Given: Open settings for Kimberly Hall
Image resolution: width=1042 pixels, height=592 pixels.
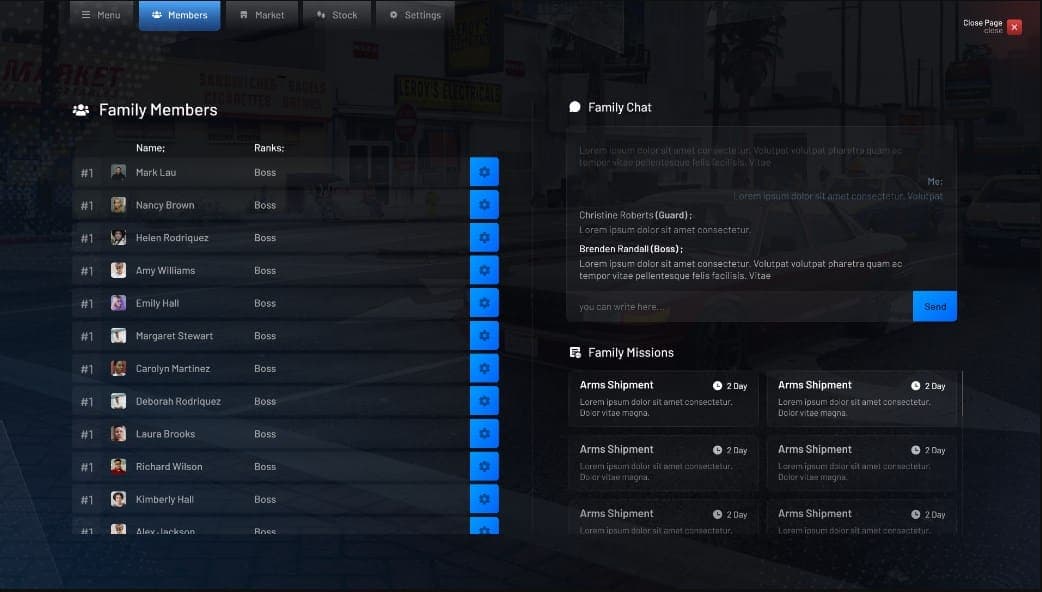Looking at the screenshot, I should pos(484,498).
